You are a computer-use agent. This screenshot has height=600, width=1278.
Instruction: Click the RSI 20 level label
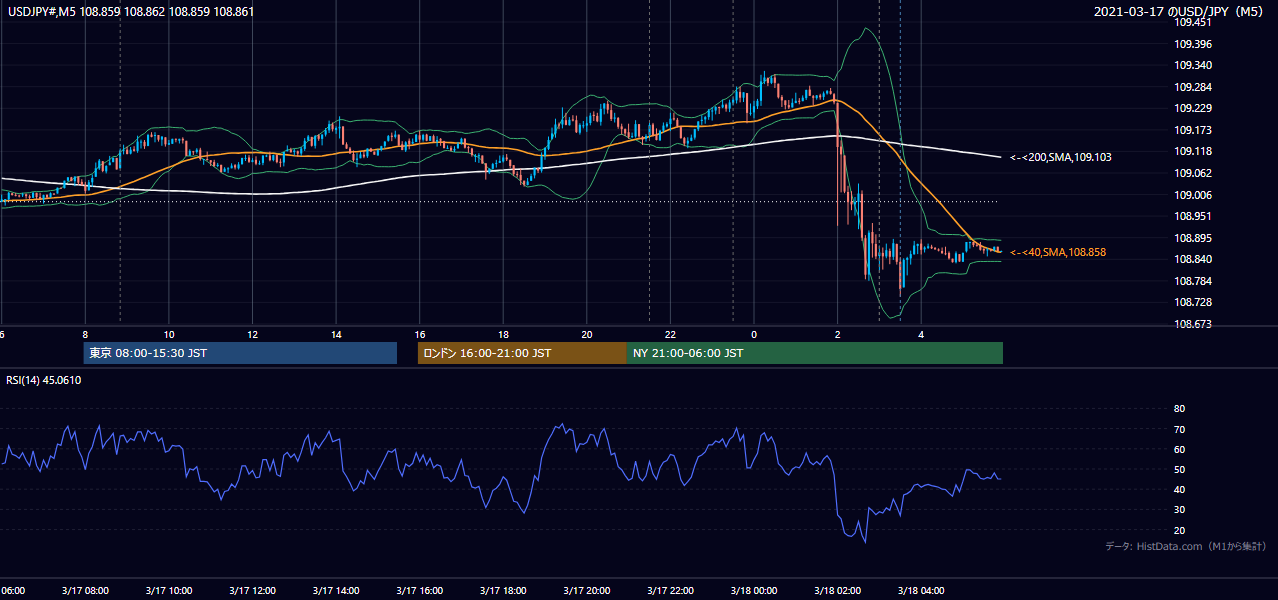(1179, 530)
